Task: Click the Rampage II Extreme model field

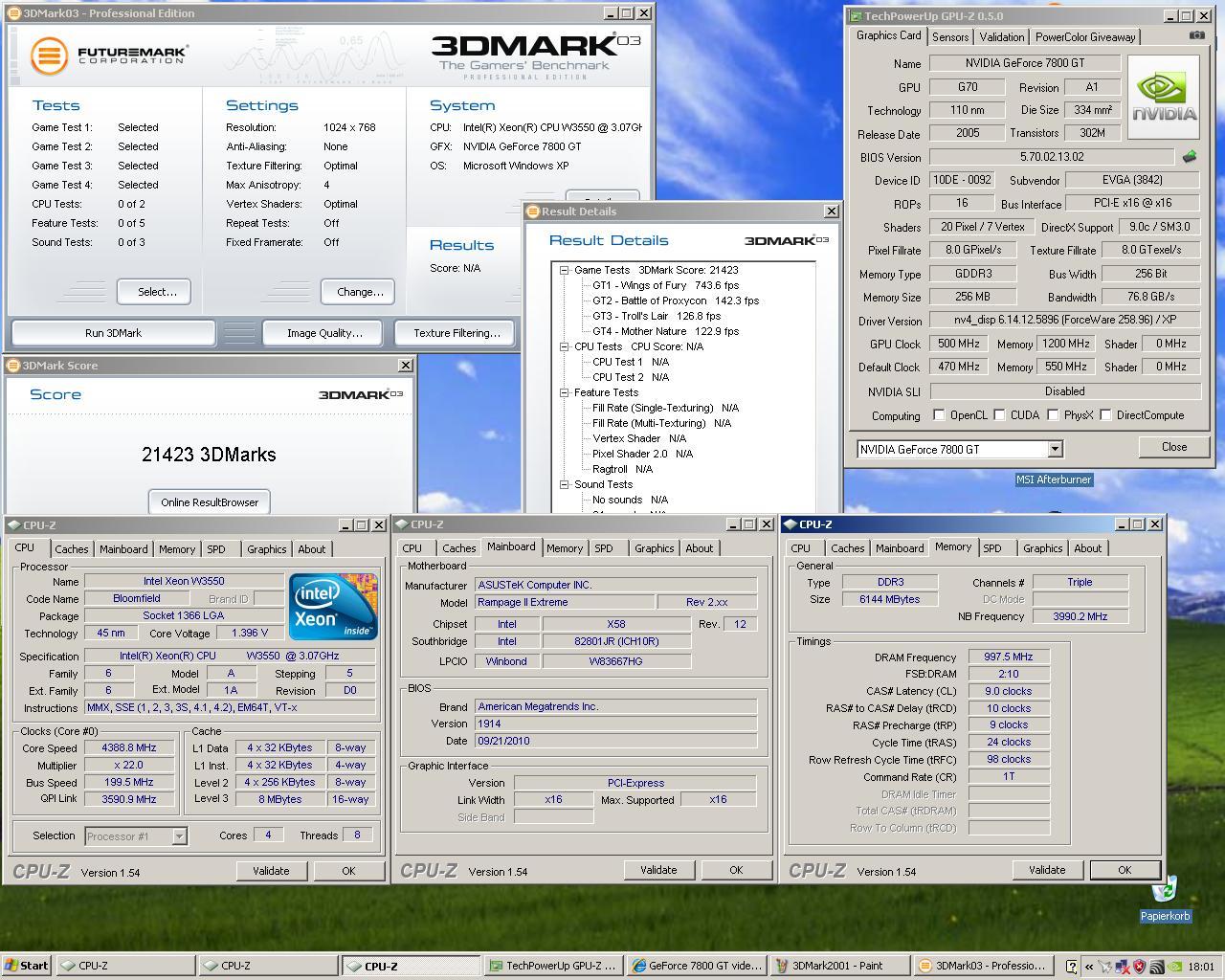Action: 565,602
